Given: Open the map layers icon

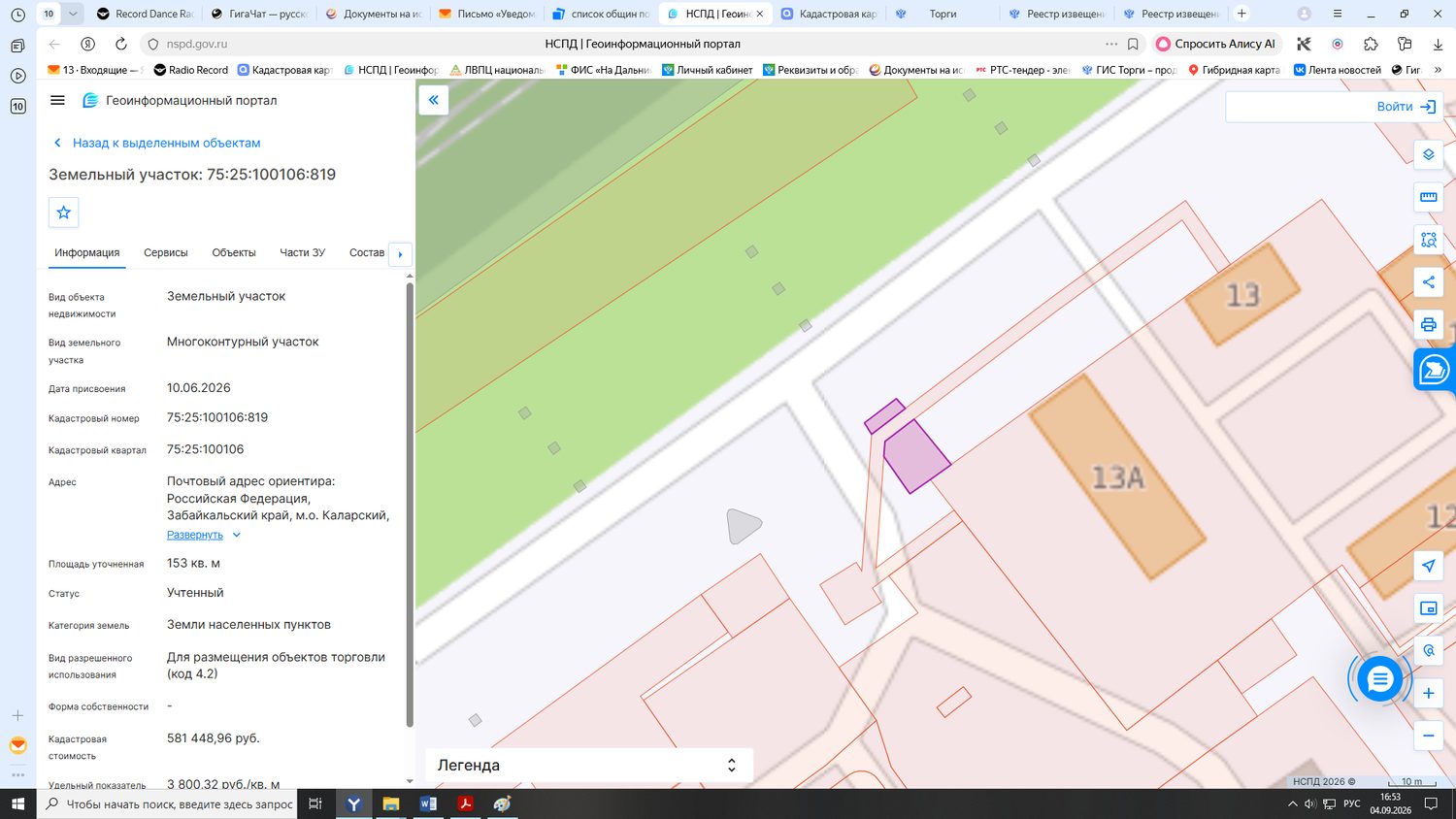Looking at the screenshot, I should pyautogui.click(x=1428, y=154).
